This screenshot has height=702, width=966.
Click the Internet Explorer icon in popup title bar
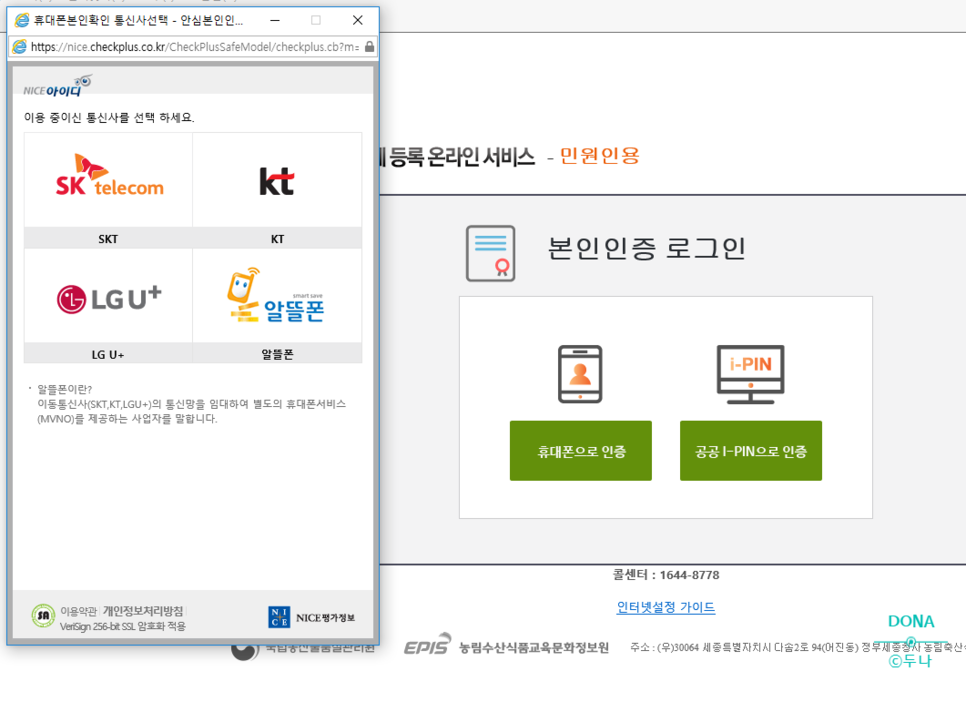[22, 20]
